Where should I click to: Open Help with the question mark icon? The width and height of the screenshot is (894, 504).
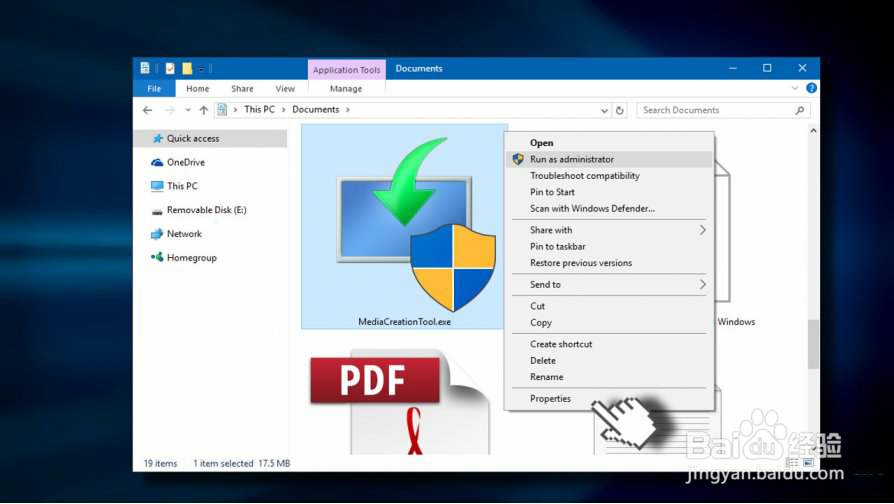[x=811, y=88]
